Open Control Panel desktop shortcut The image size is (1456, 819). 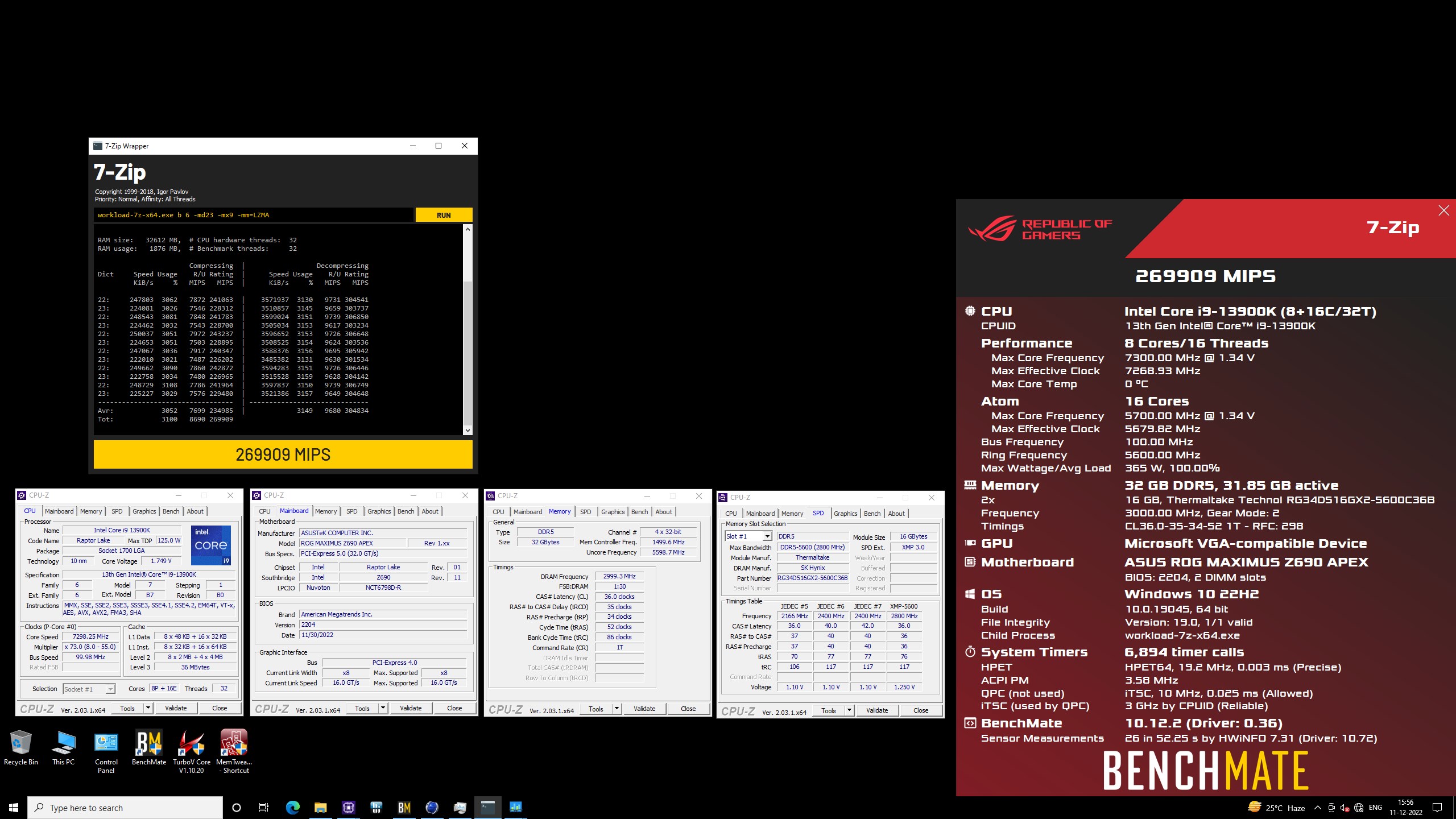106,751
